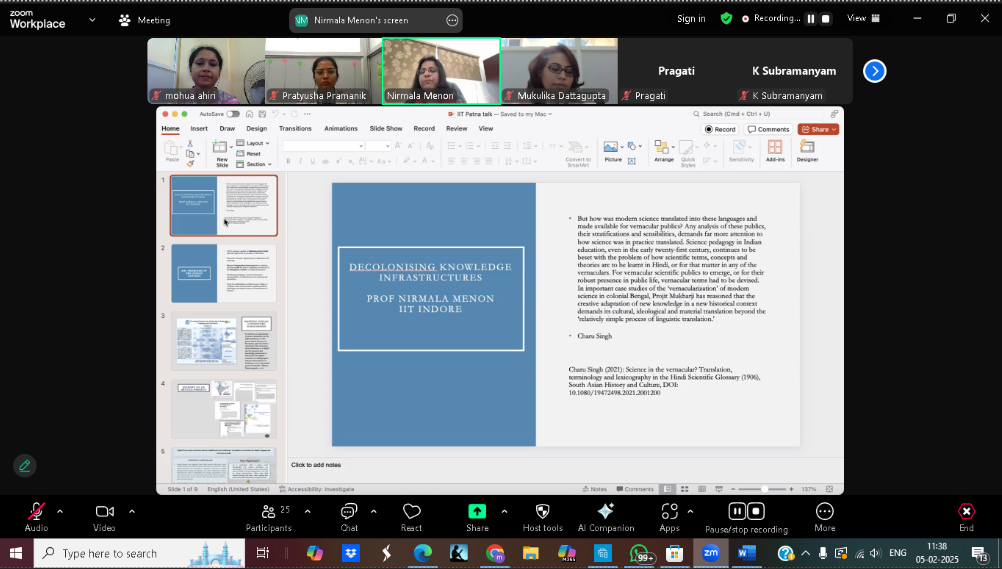Switch to the Draw ribbon tab
1002x569 pixels.
227,129
